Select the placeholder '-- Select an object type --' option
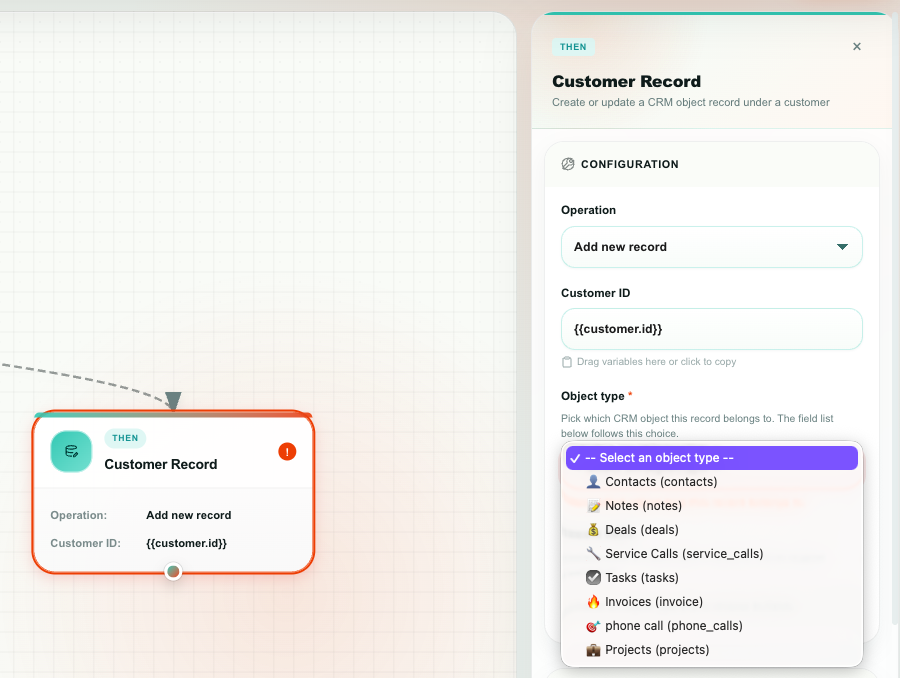The image size is (900, 678). pos(711,458)
